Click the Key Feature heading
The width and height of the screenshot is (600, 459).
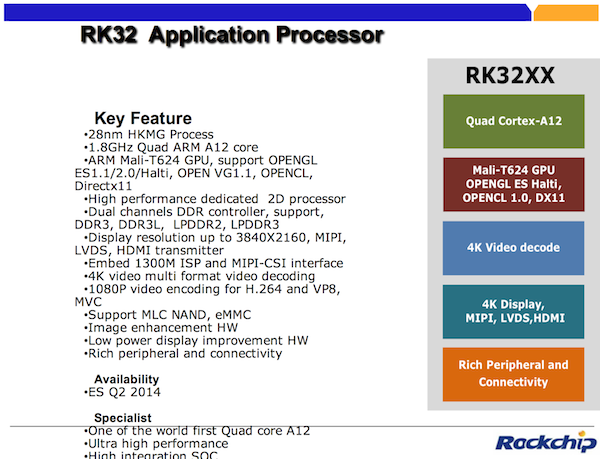coord(143,118)
